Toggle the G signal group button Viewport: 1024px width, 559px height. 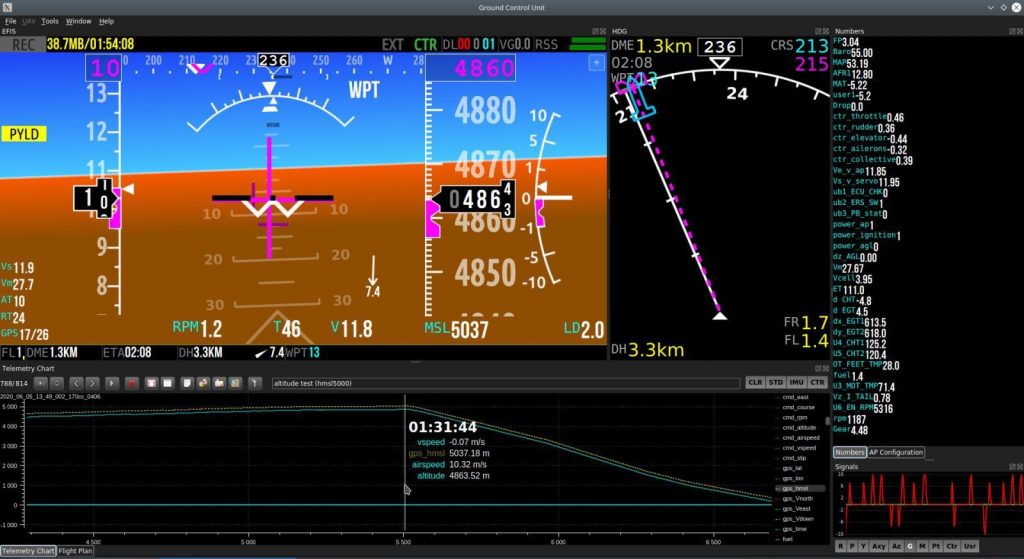(x=910, y=546)
